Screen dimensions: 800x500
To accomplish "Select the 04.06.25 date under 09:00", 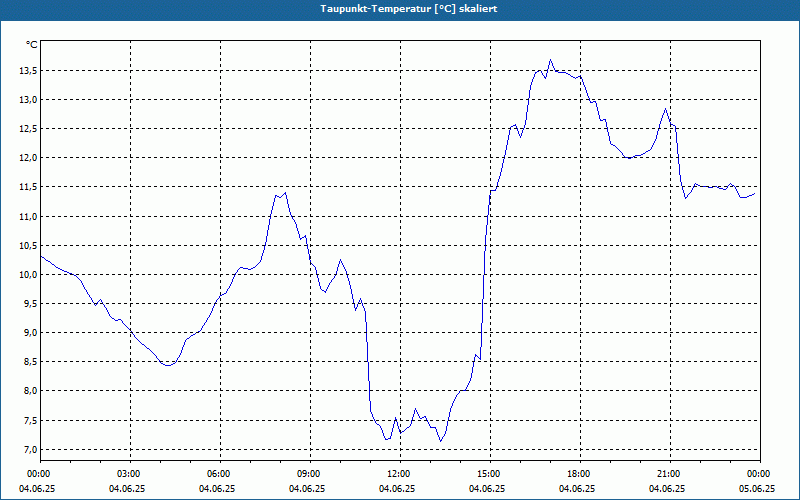I will [307, 488].
